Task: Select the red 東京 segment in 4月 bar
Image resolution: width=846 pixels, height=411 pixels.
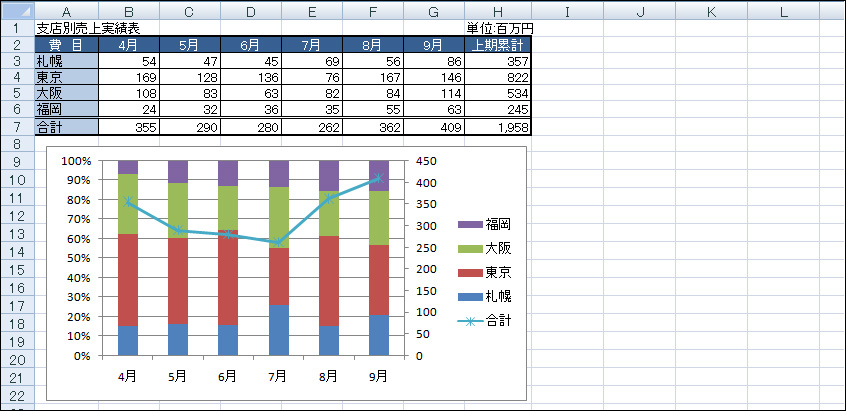Action: coord(127,280)
